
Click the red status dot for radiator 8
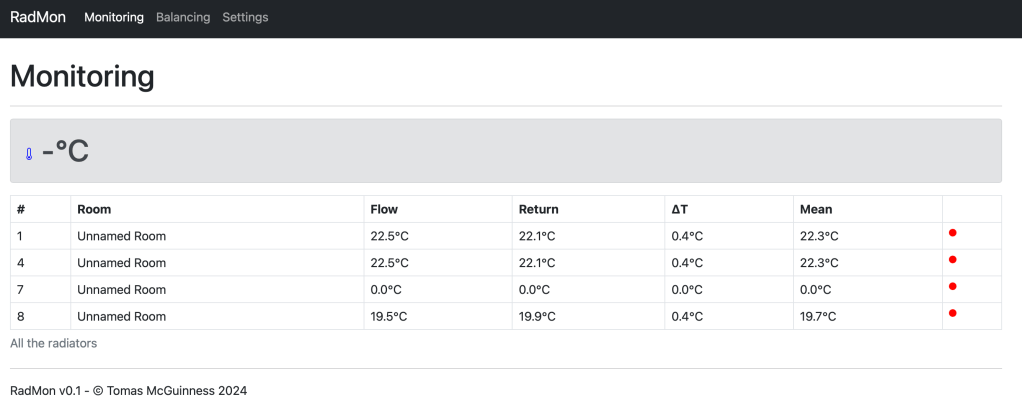(x=952, y=313)
